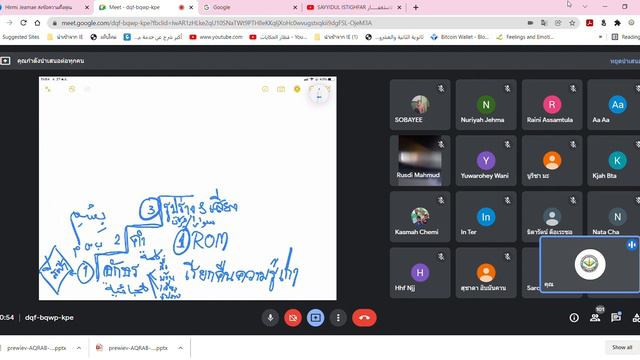This screenshot has height=360, width=640.
Task: Toggle the present screen button
Action: 316,318
